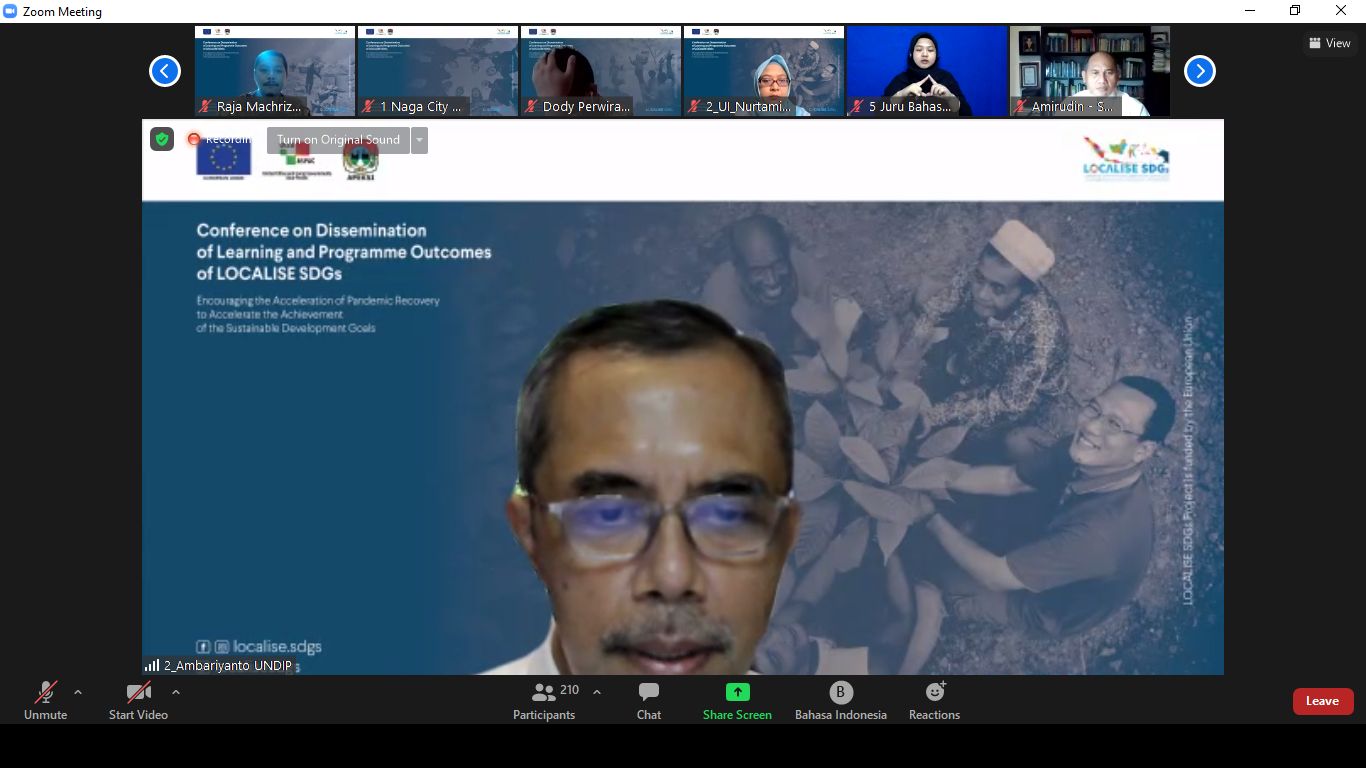
Task: Select the Juru Bahasa interpreter video thumbnail
Action: [927, 71]
